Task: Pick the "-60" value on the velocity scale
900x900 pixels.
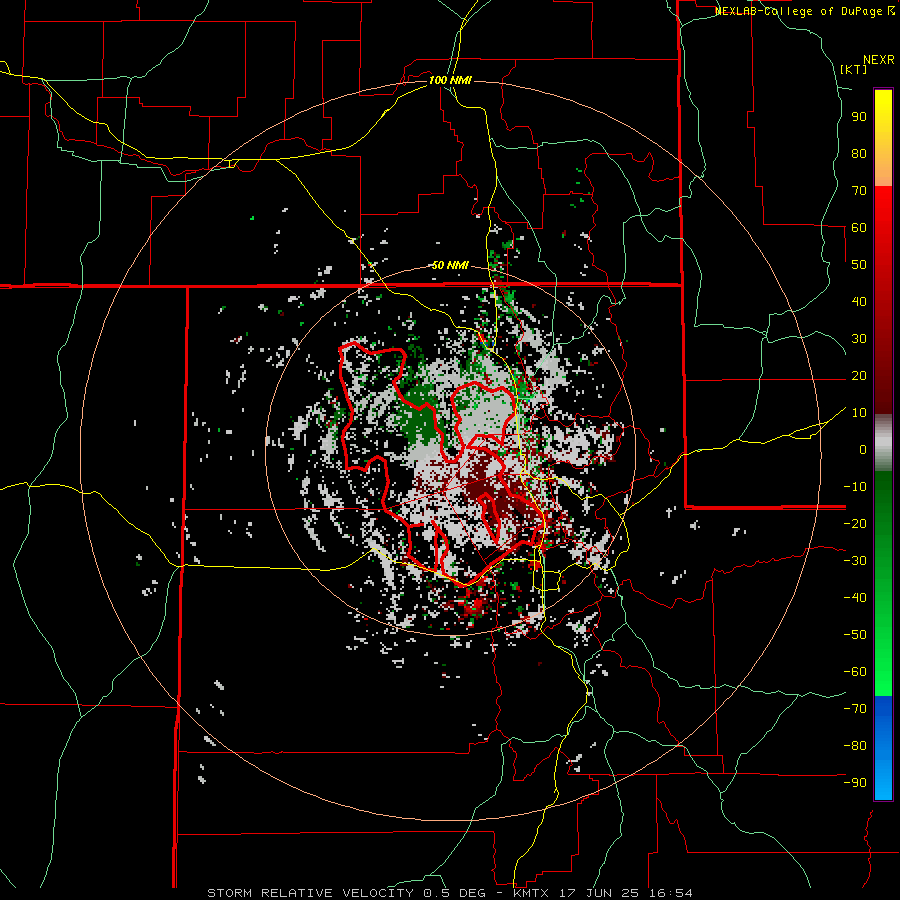Action: (x=855, y=672)
